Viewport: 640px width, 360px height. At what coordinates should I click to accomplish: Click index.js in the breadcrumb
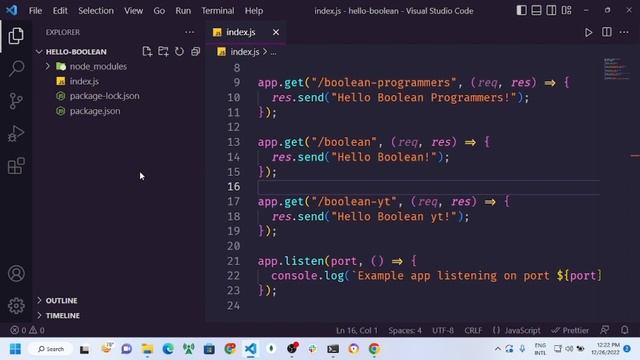click(244, 52)
